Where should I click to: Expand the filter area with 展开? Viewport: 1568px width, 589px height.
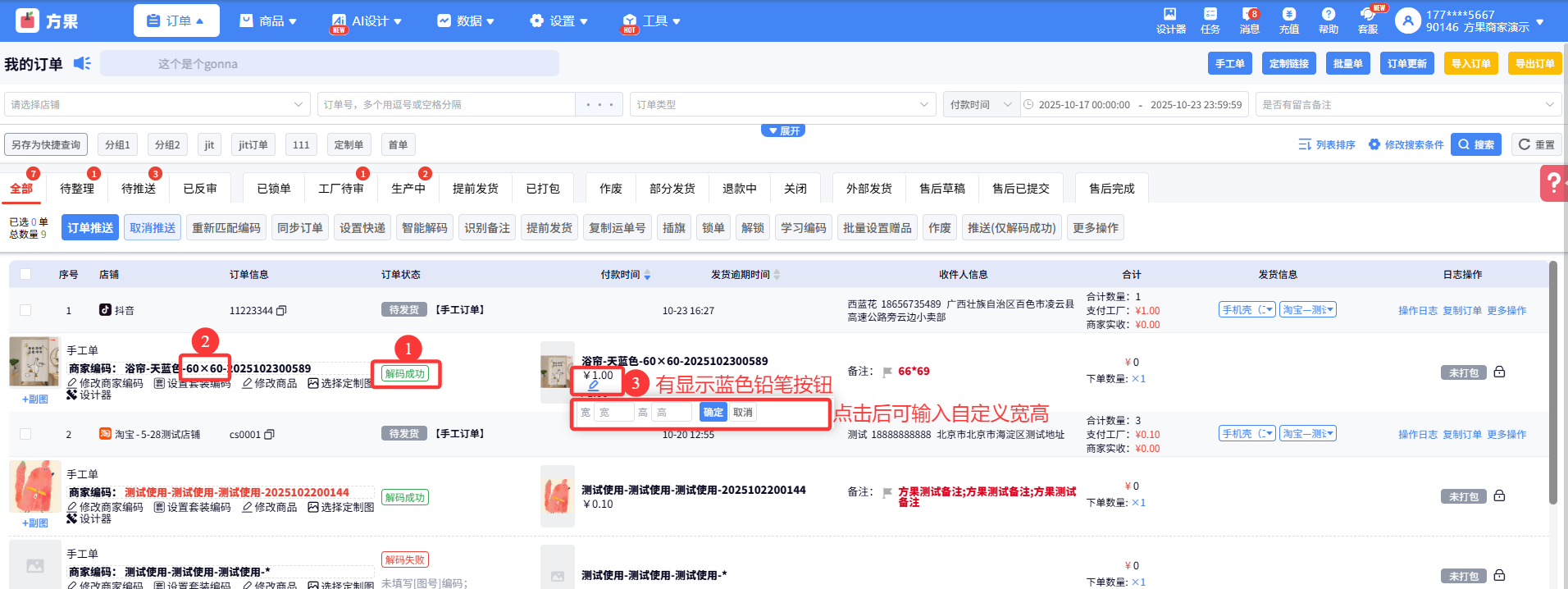pyautogui.click(x=783, y=130)
